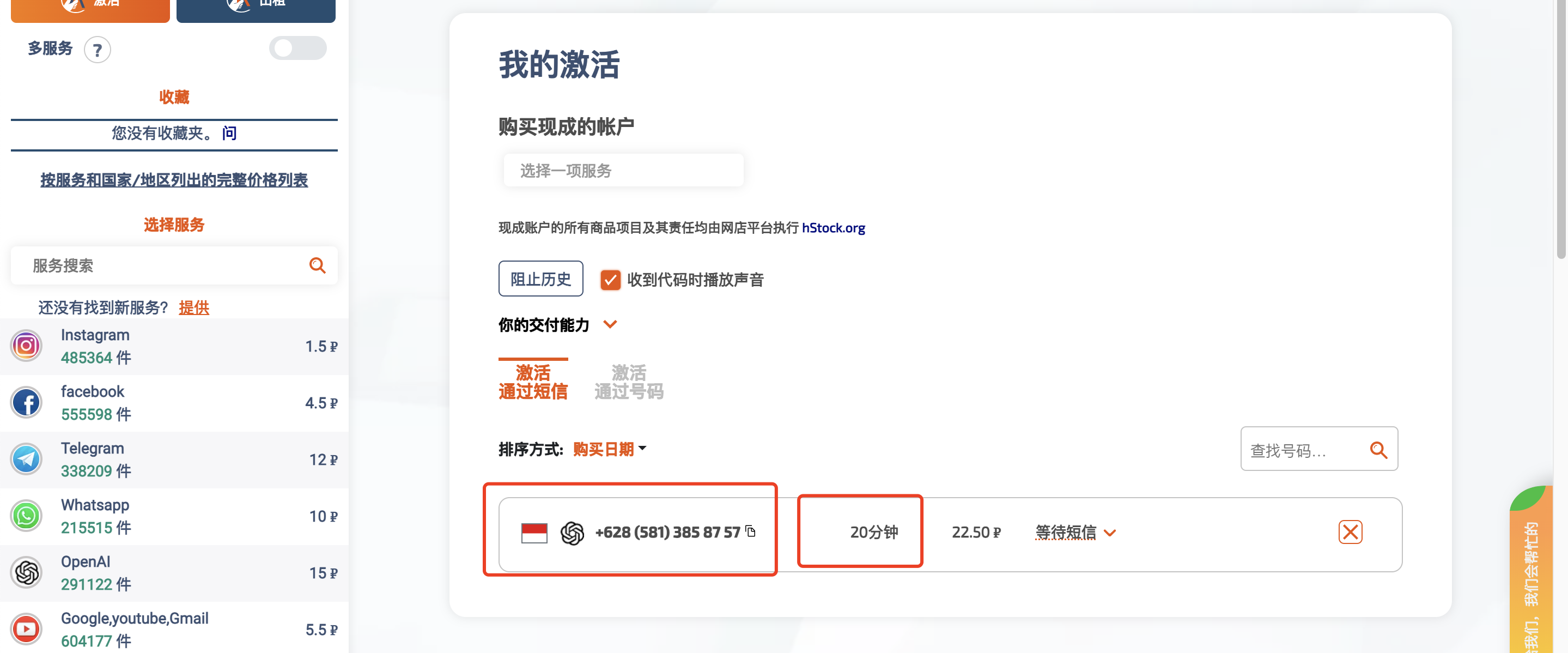Expand 你的交付能力 section
The image size is (1568, 653).
(x=610, y=325)
